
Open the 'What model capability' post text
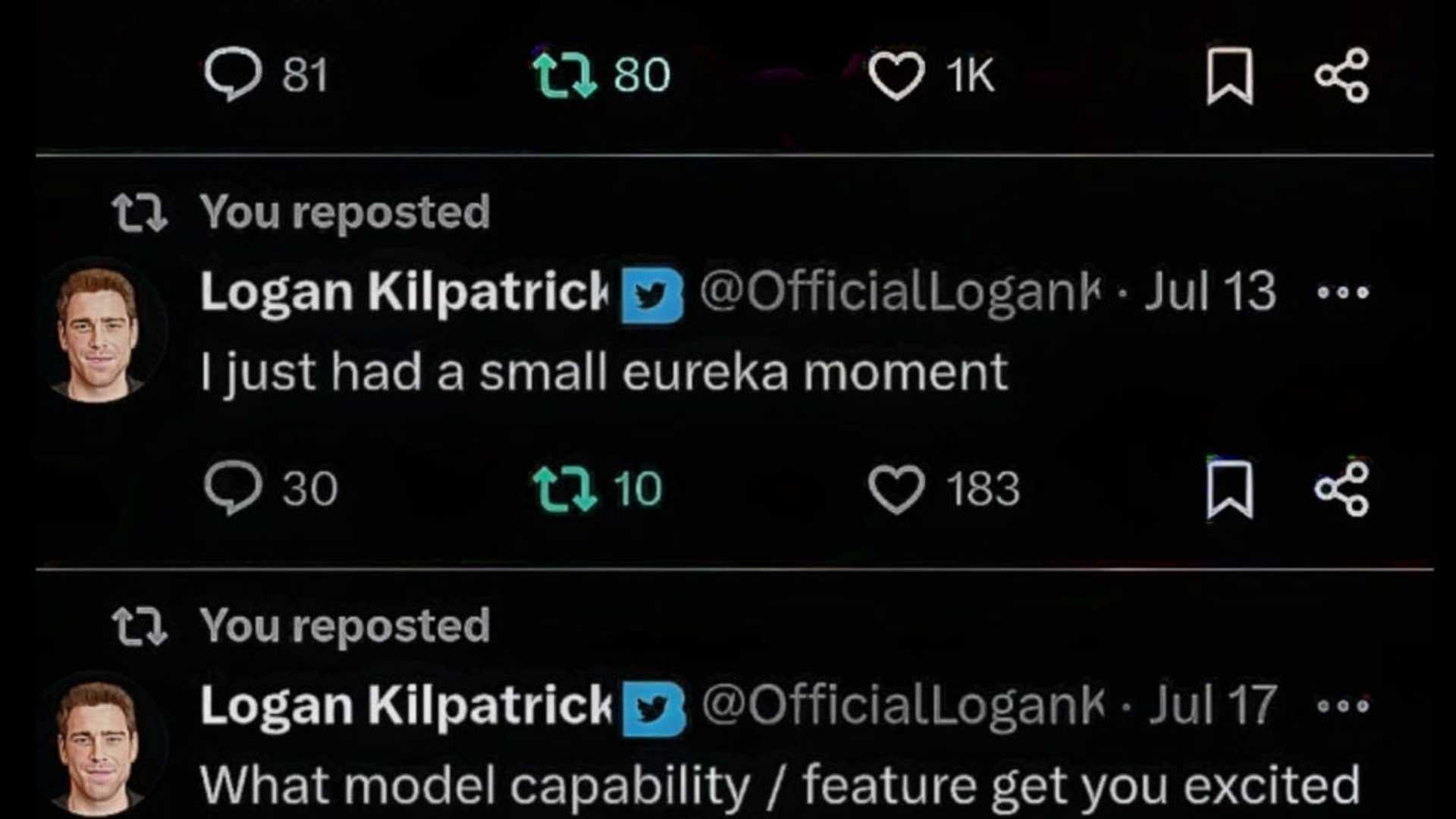pos(780,785)
